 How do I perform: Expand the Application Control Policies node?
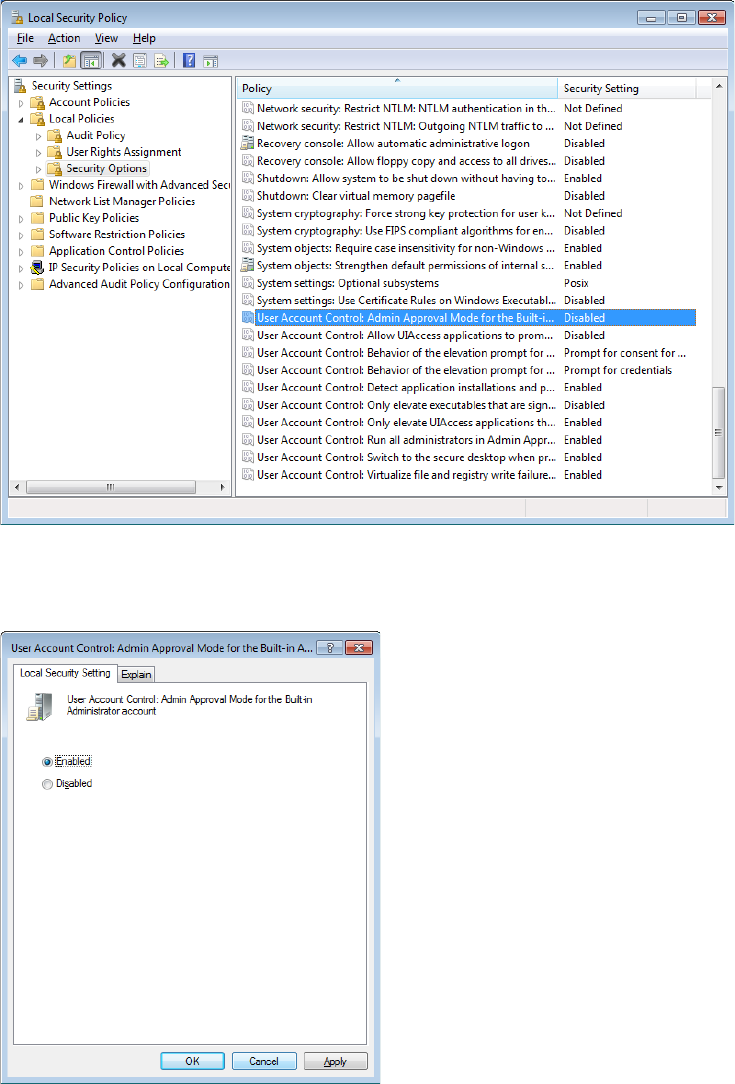21,252
